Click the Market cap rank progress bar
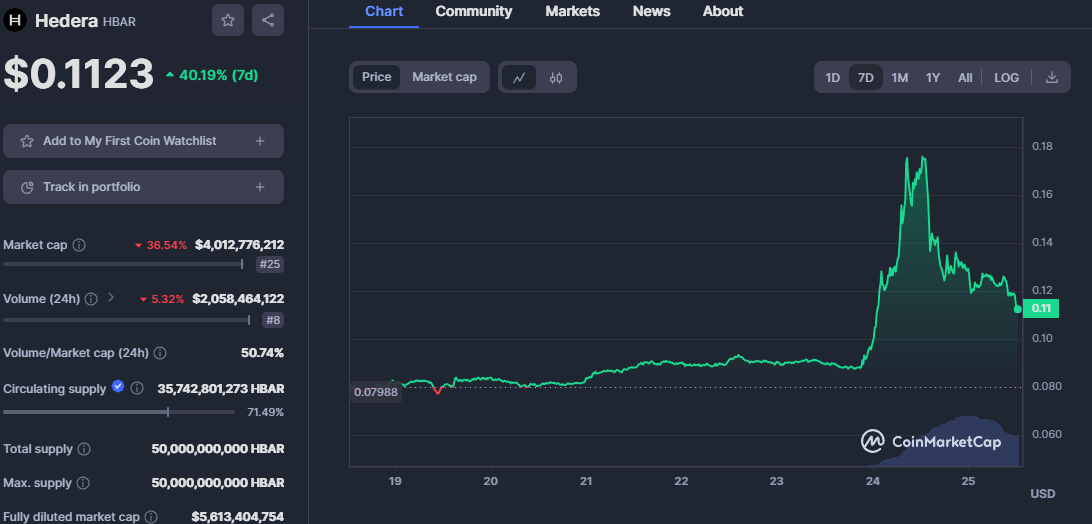Viewport: 1092px width, 524px height. click(123, 265)
